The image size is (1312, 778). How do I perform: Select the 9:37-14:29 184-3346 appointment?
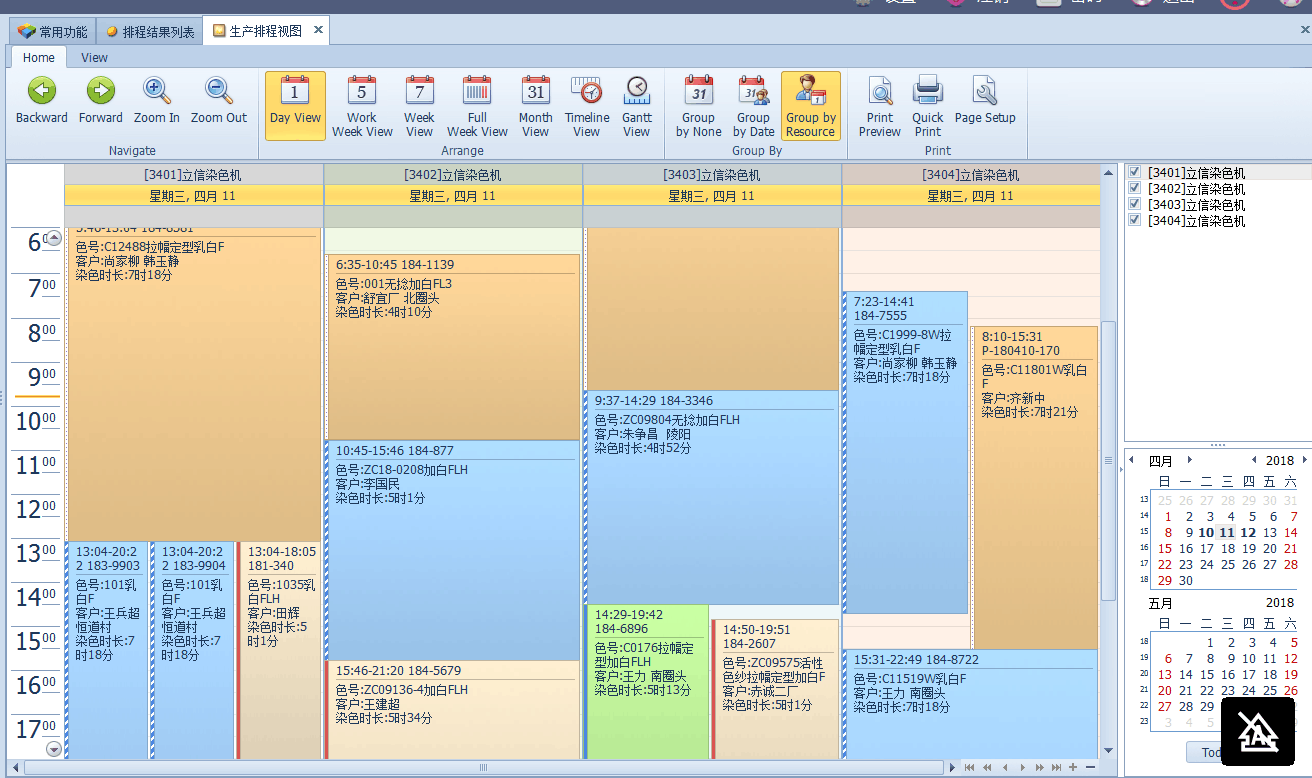711,497
